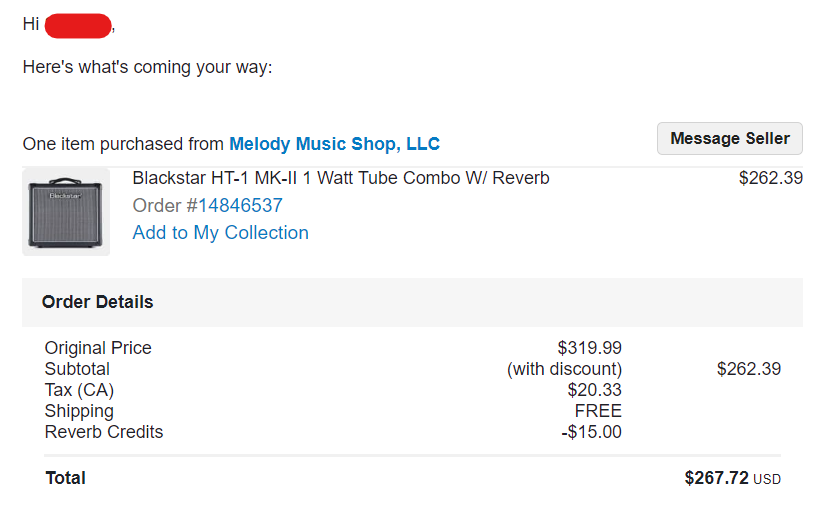
Task: Open the Blackstar amp product thumbnail
Action: pos(66,211)
